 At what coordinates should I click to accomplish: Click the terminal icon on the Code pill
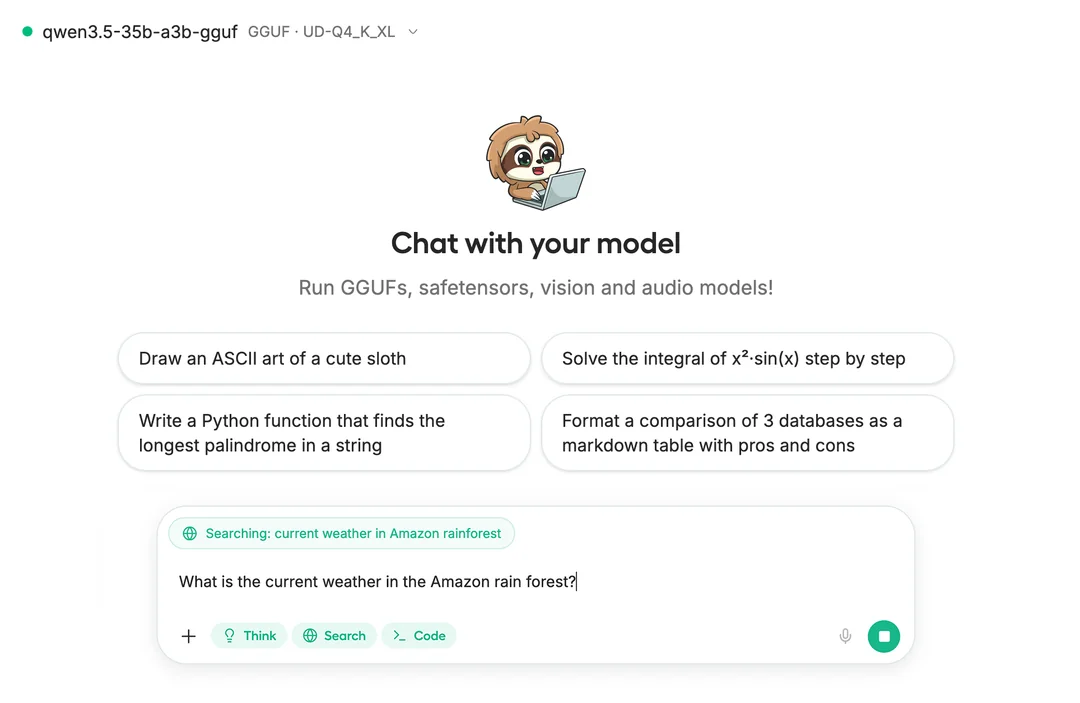click(398, 636)
